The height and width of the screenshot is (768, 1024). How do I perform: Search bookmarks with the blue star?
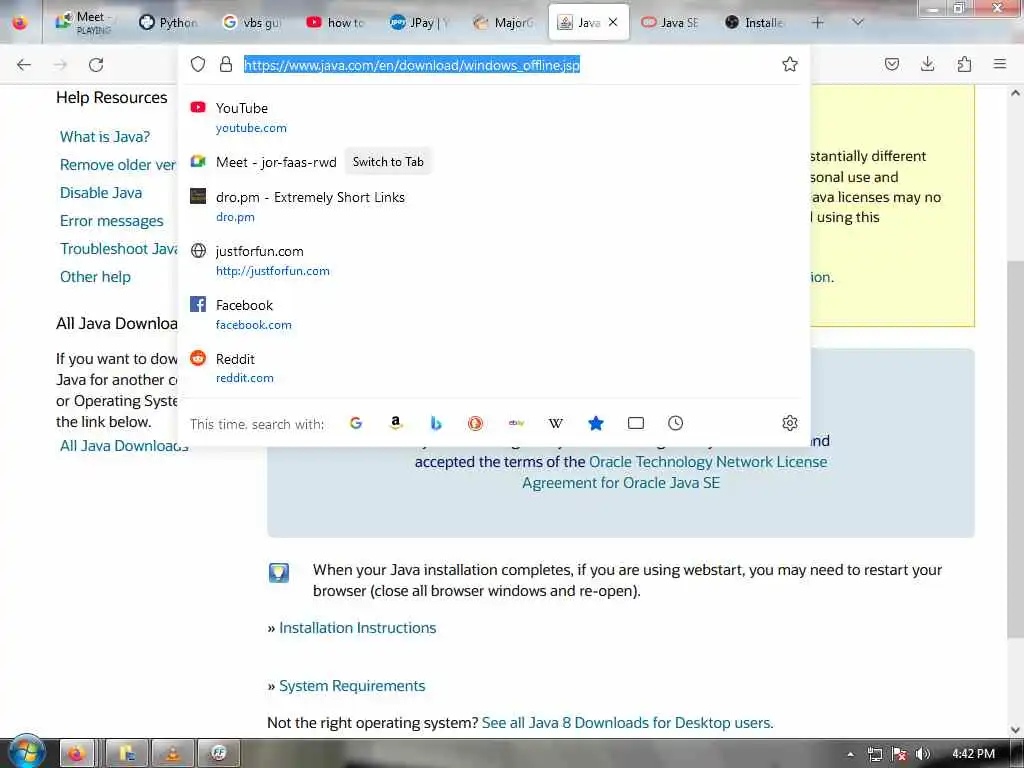tap(596, 423)
